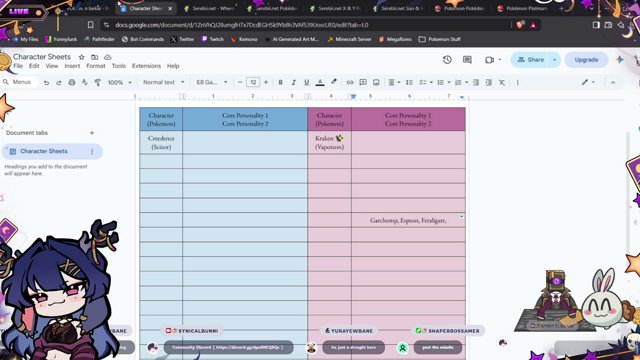This screenshot has width=640, height=360.
Task: Click the Menus search box
Action: point(19,82)
